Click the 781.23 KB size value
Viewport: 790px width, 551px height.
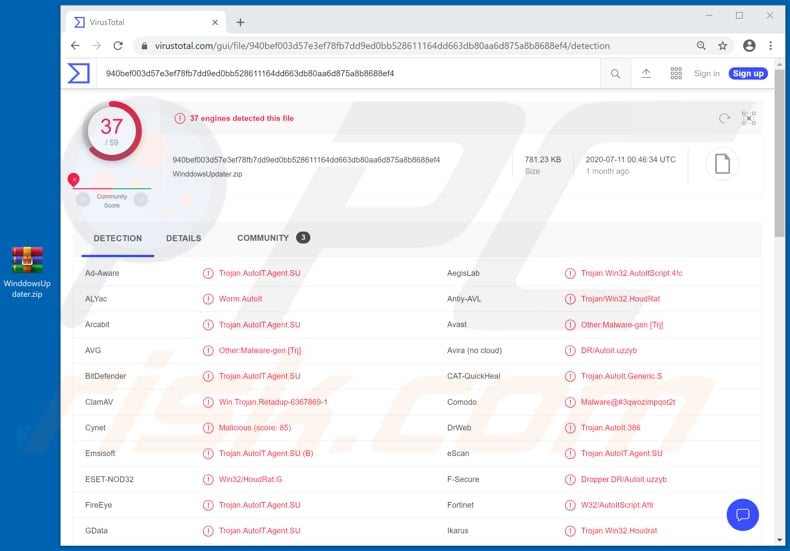(543, 160)
